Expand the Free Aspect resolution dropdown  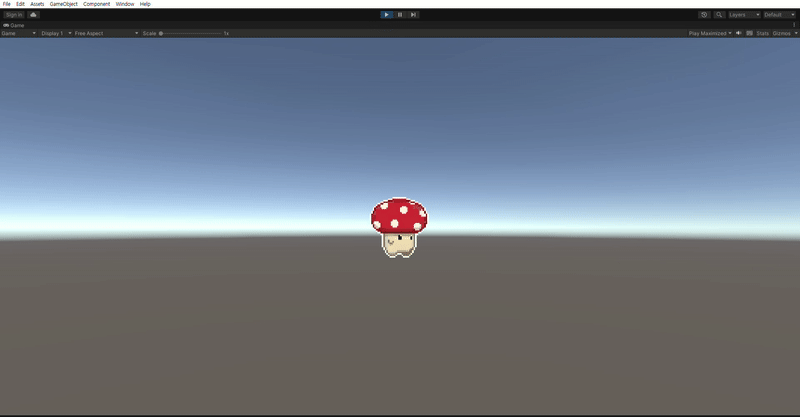(106, 33)
